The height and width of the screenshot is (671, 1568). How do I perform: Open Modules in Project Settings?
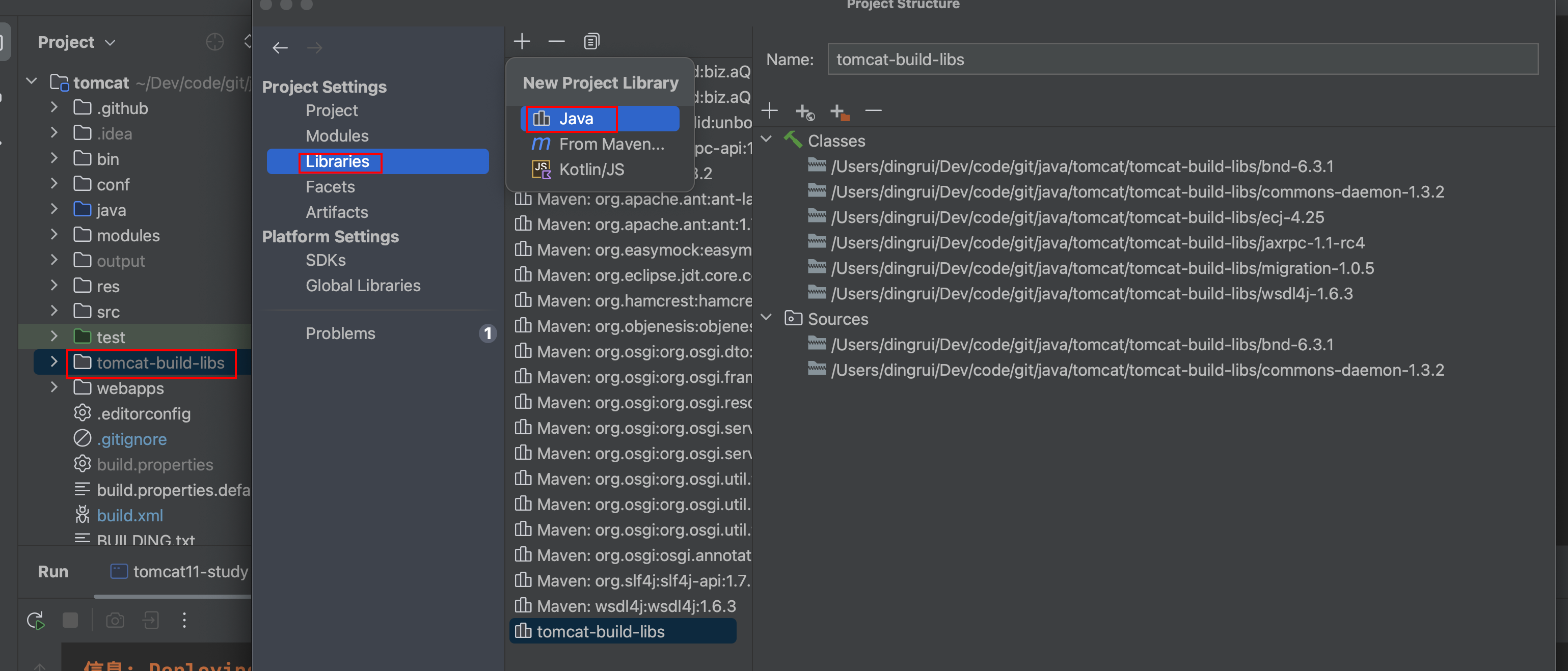click(337, 135)
